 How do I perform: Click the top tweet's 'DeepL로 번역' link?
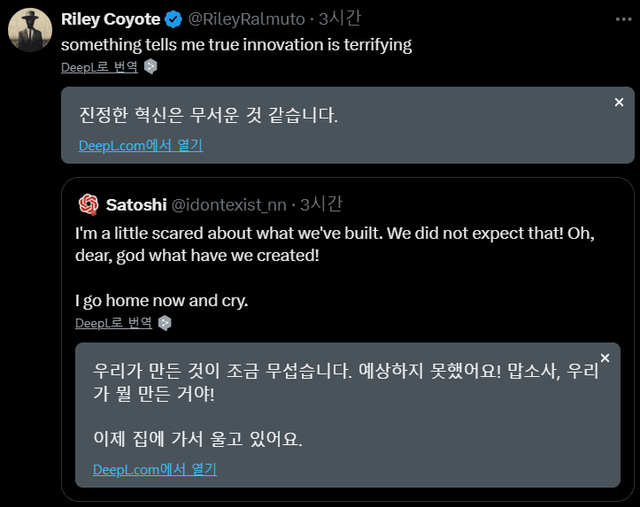click(x=99, y=67)
